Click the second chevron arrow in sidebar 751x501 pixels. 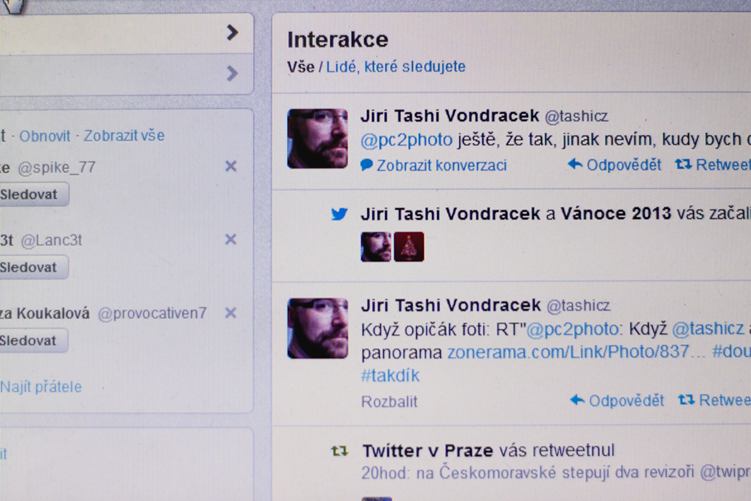tap(232, 73)
